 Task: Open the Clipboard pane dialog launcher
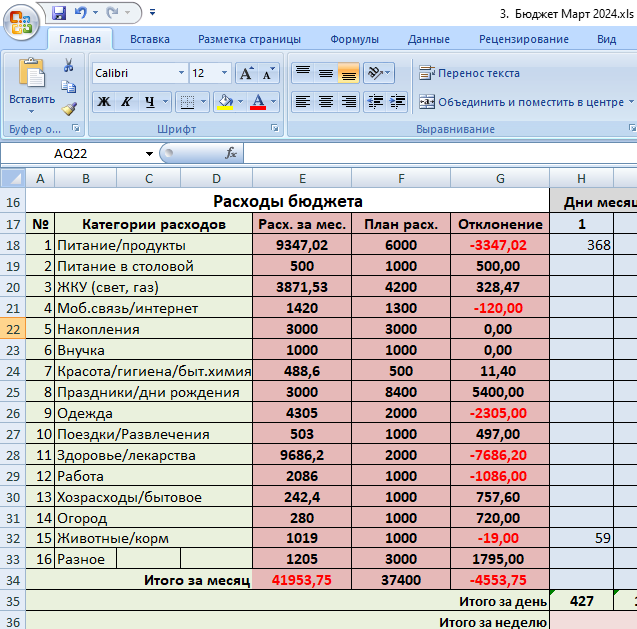point(76,128)
